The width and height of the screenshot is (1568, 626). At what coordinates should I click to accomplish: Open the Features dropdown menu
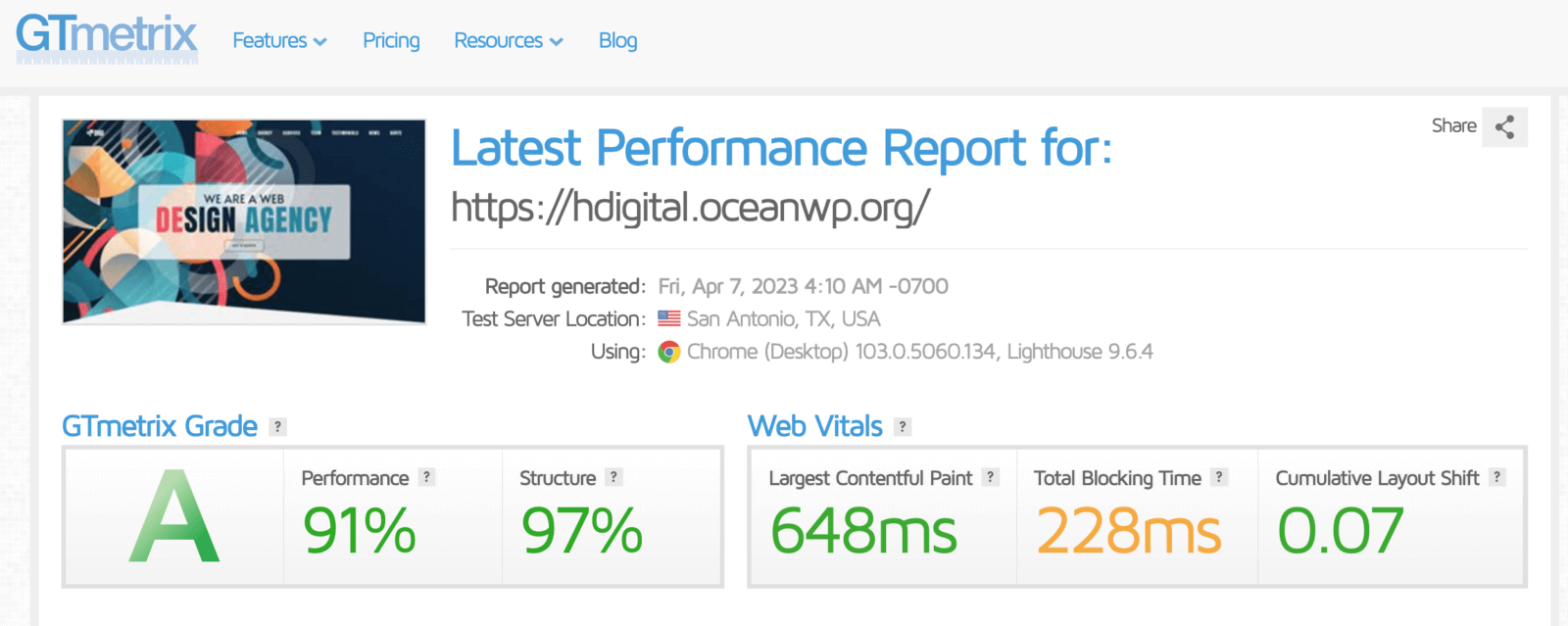279,41
